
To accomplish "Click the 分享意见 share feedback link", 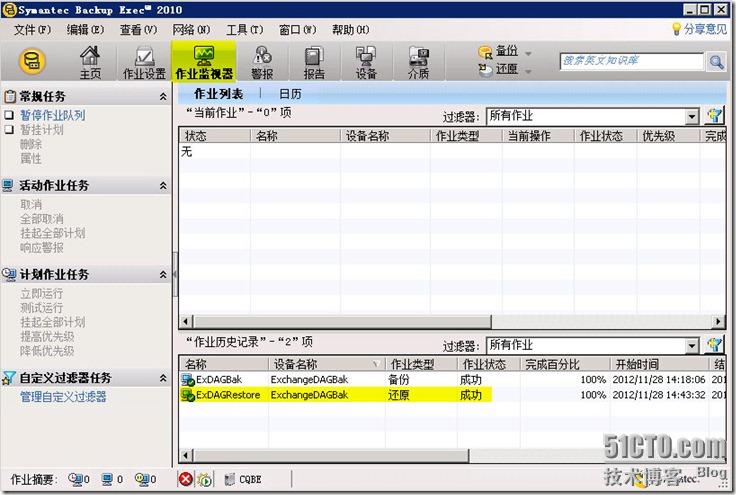I will [699, 29].
